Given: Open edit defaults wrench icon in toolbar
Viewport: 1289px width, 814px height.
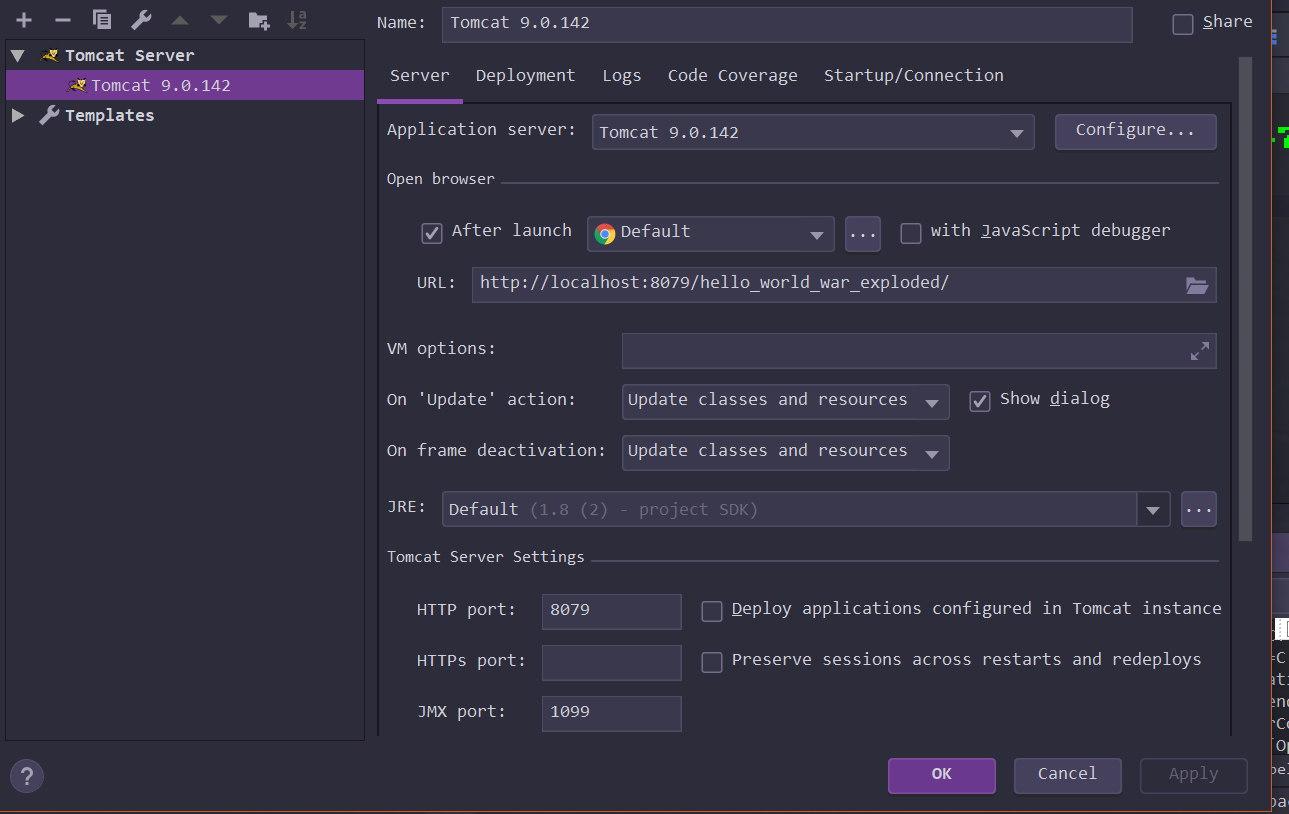Looking at the screenshot, I should point(141,20).
